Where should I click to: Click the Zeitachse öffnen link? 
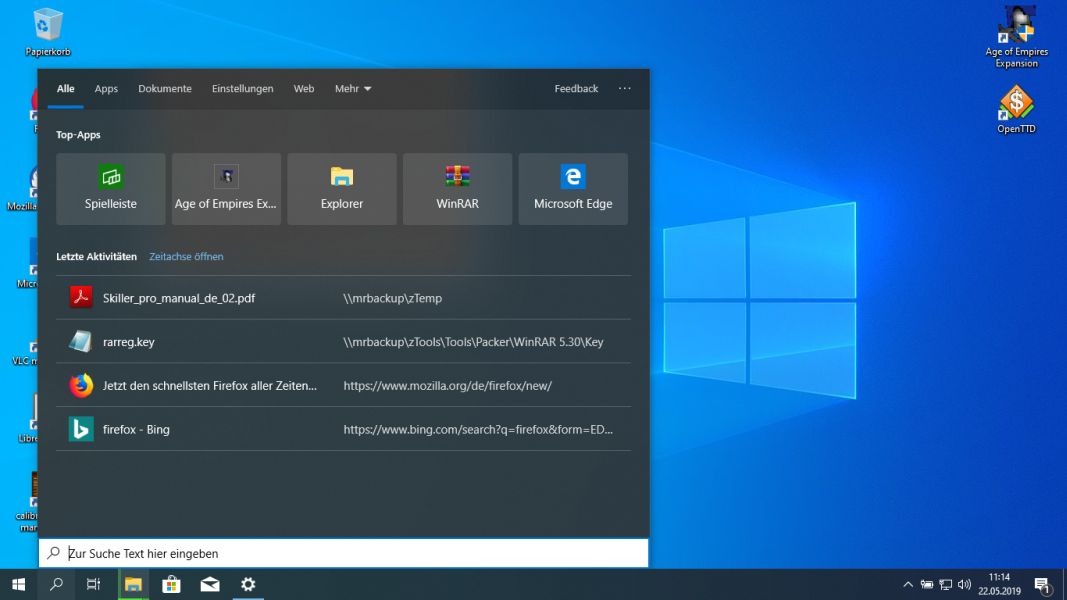pos(186,256)
